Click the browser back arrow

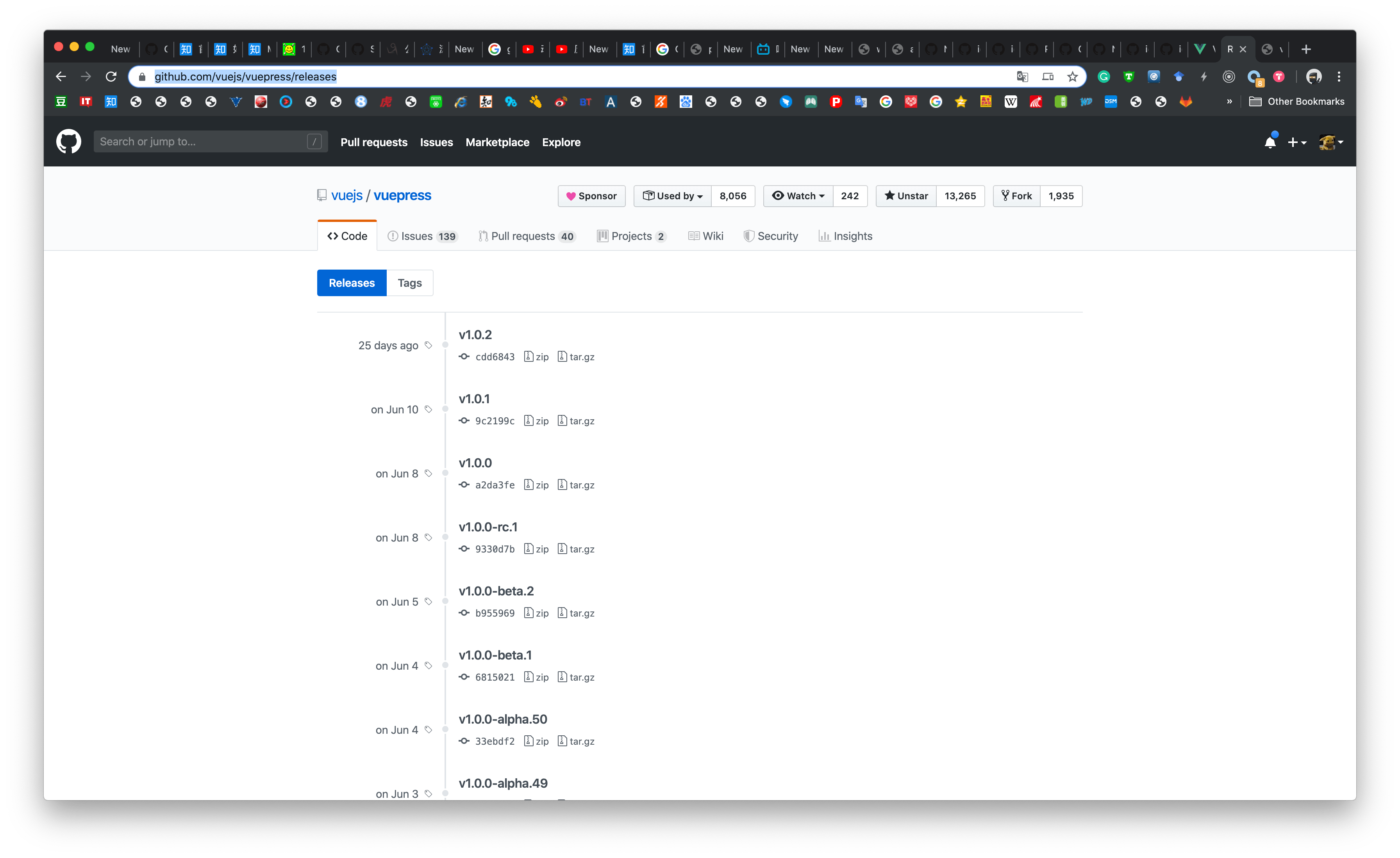61,76
